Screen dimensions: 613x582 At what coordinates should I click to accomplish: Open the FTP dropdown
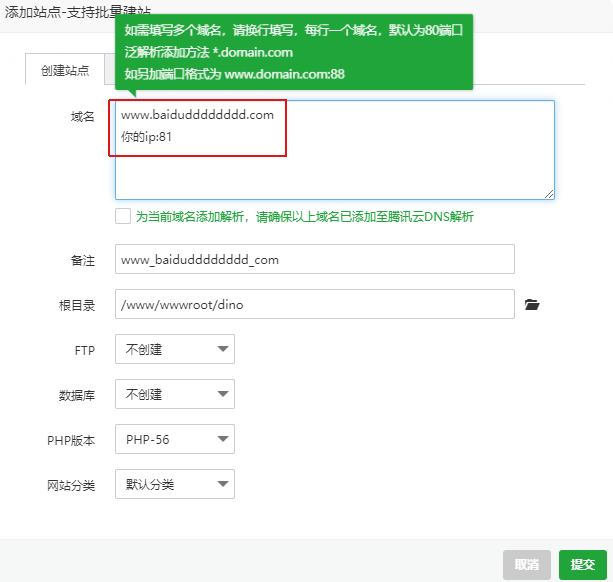click(x=175, y=349)
